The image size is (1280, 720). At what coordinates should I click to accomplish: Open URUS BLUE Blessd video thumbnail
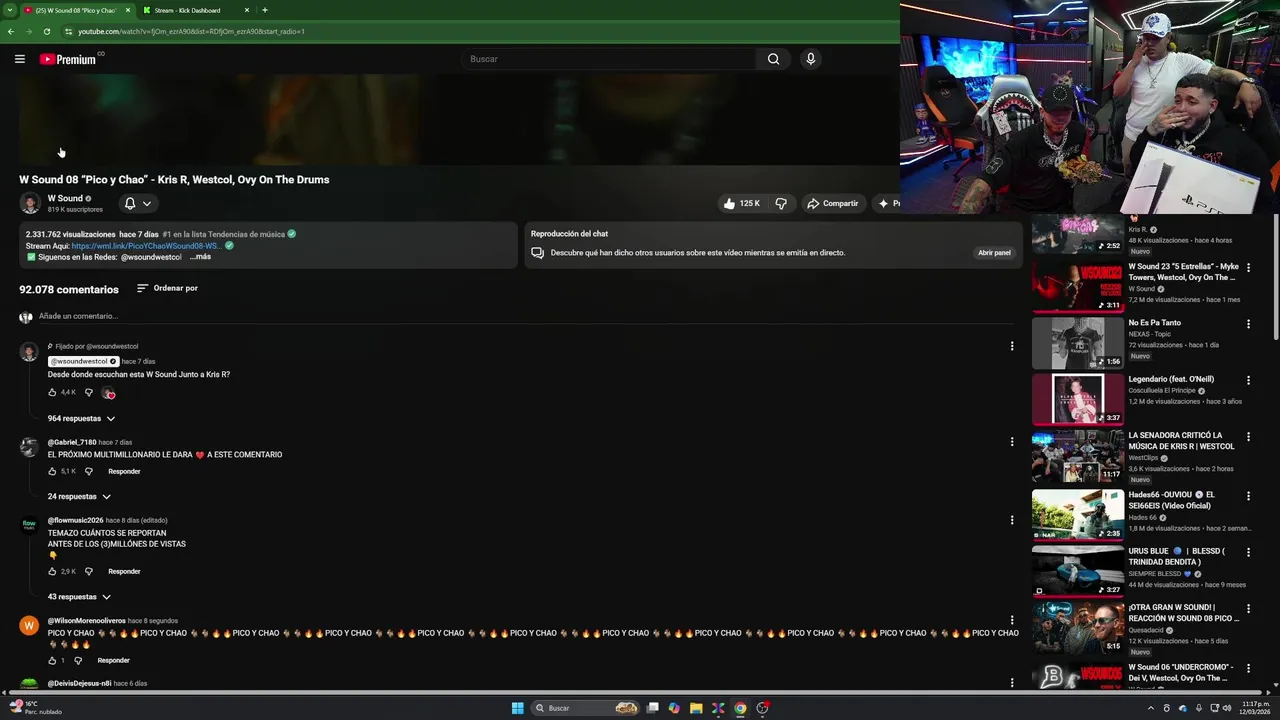(x=1078, y=572)
